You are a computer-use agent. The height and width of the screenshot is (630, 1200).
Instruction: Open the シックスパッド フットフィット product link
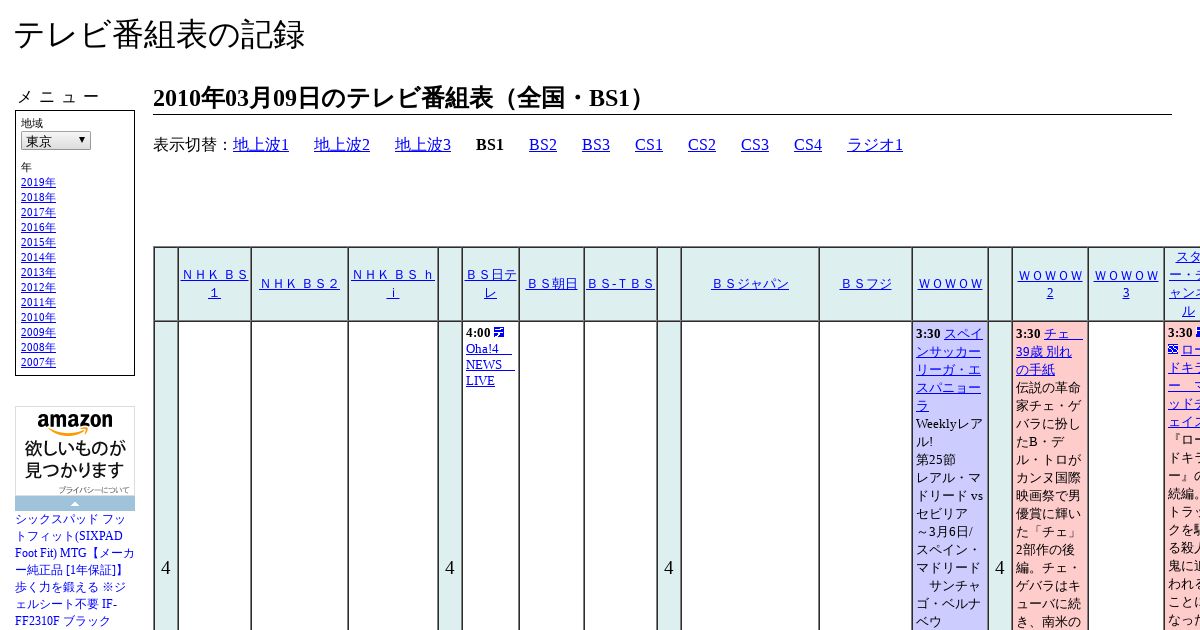[75, 570]
